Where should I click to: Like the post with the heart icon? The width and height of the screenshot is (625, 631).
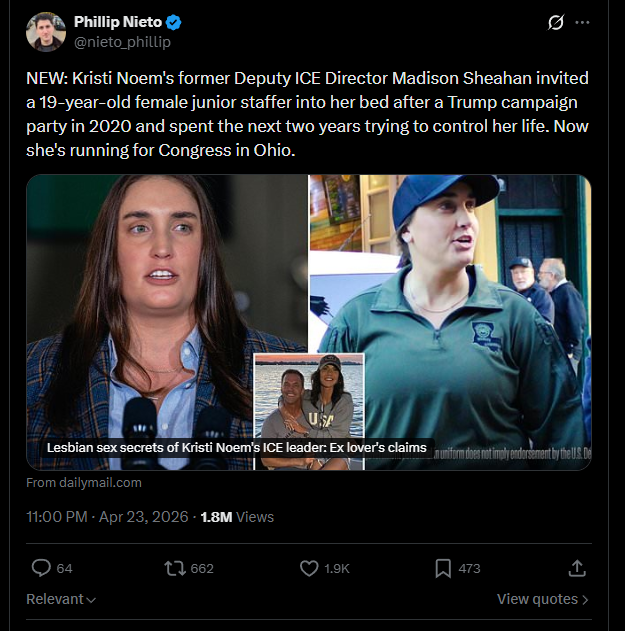[x=309, y=568]
